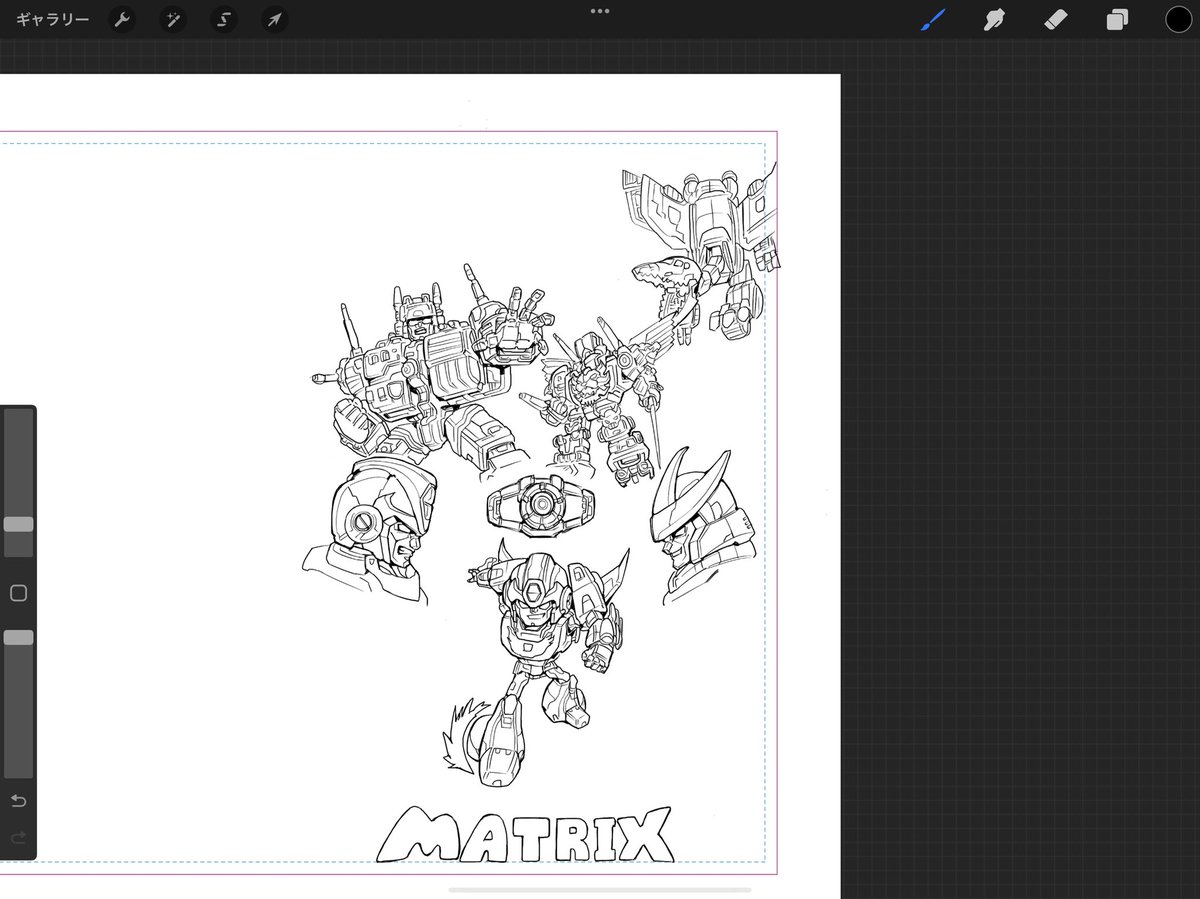This screenshot has width=1200, height=899.
Task: Select the Transform arrow tool
Action: click(274, 20)
